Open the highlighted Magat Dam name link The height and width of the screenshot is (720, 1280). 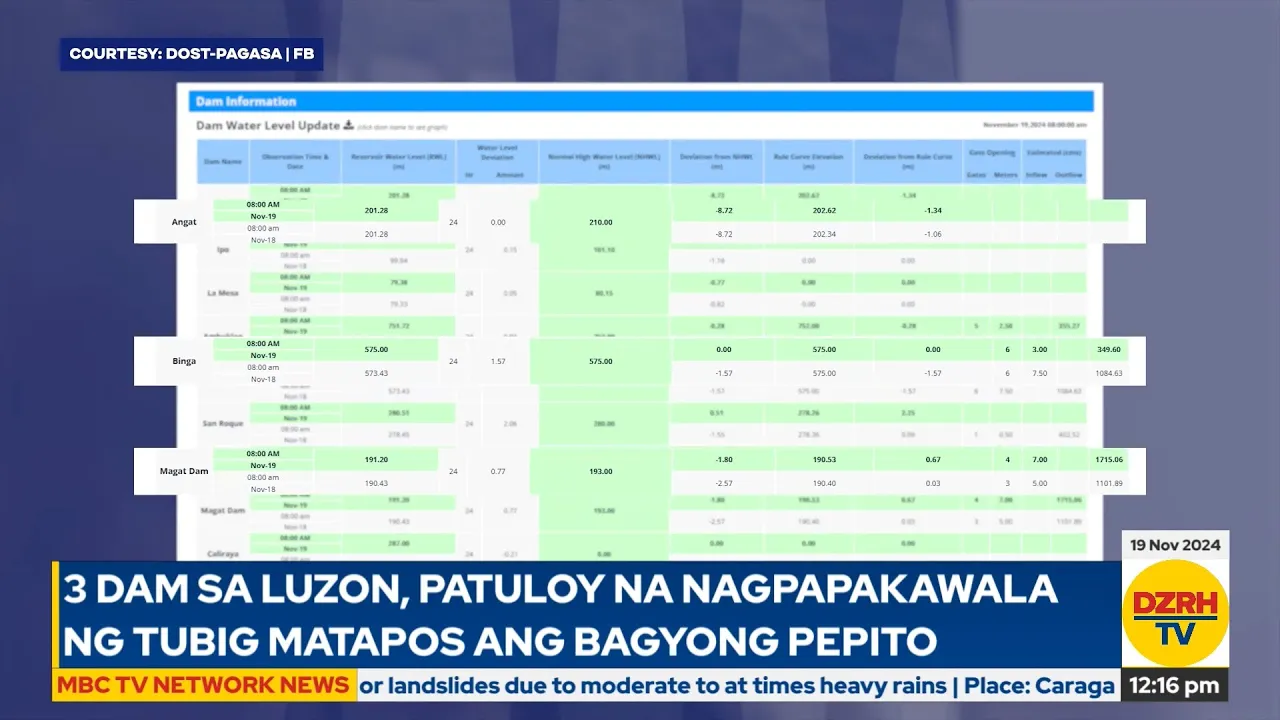(184, 470)
